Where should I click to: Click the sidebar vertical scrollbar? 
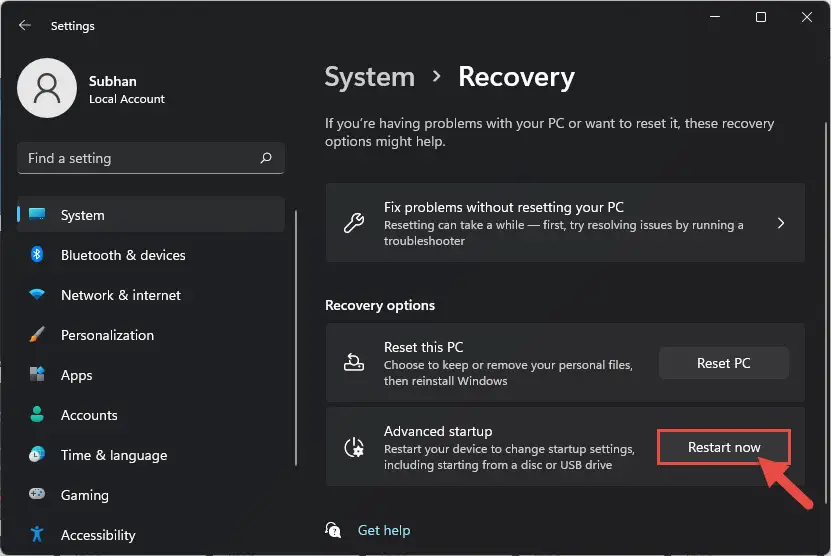pyautogui.click(x=296, y=338)
